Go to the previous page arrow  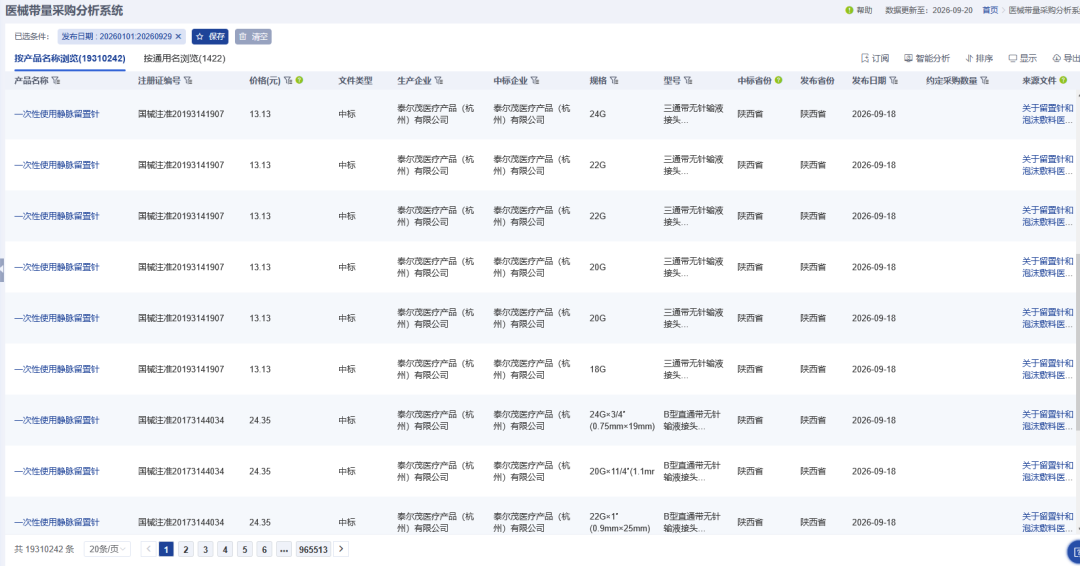(x=148, y=549)
